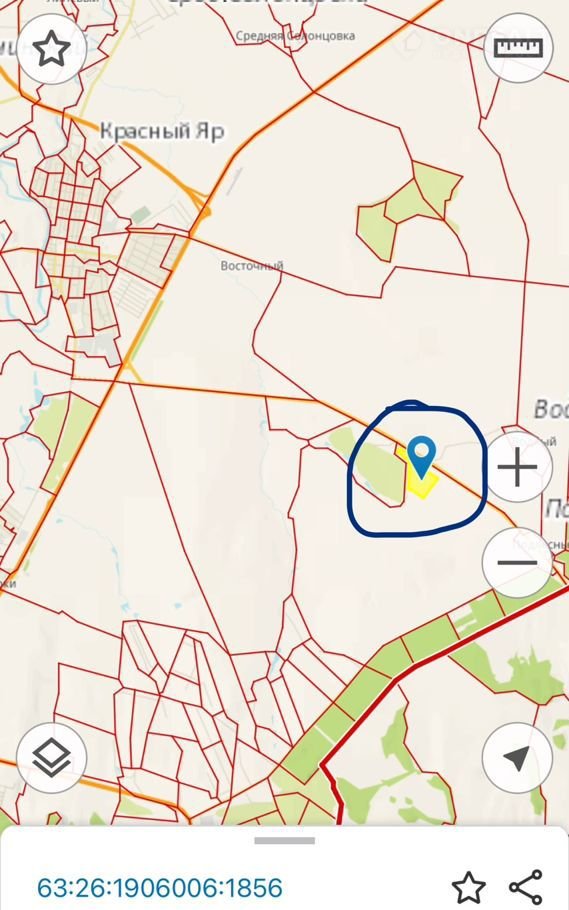
Task: Select the green strip parcel west of highway
Action: [66, 439]
